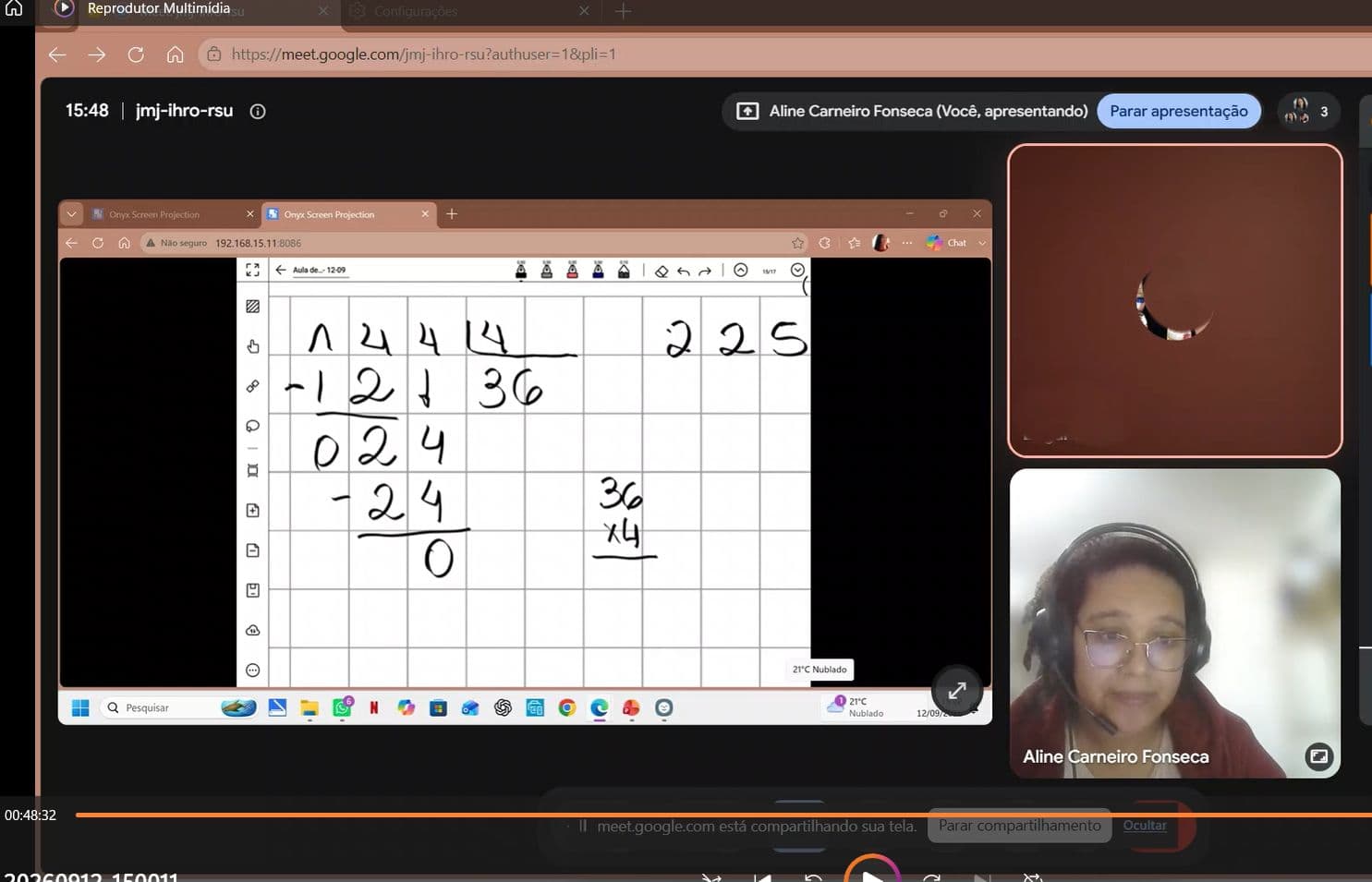
Task: Select the active Onyx Screen Projection tab
Action: (348, 214)
